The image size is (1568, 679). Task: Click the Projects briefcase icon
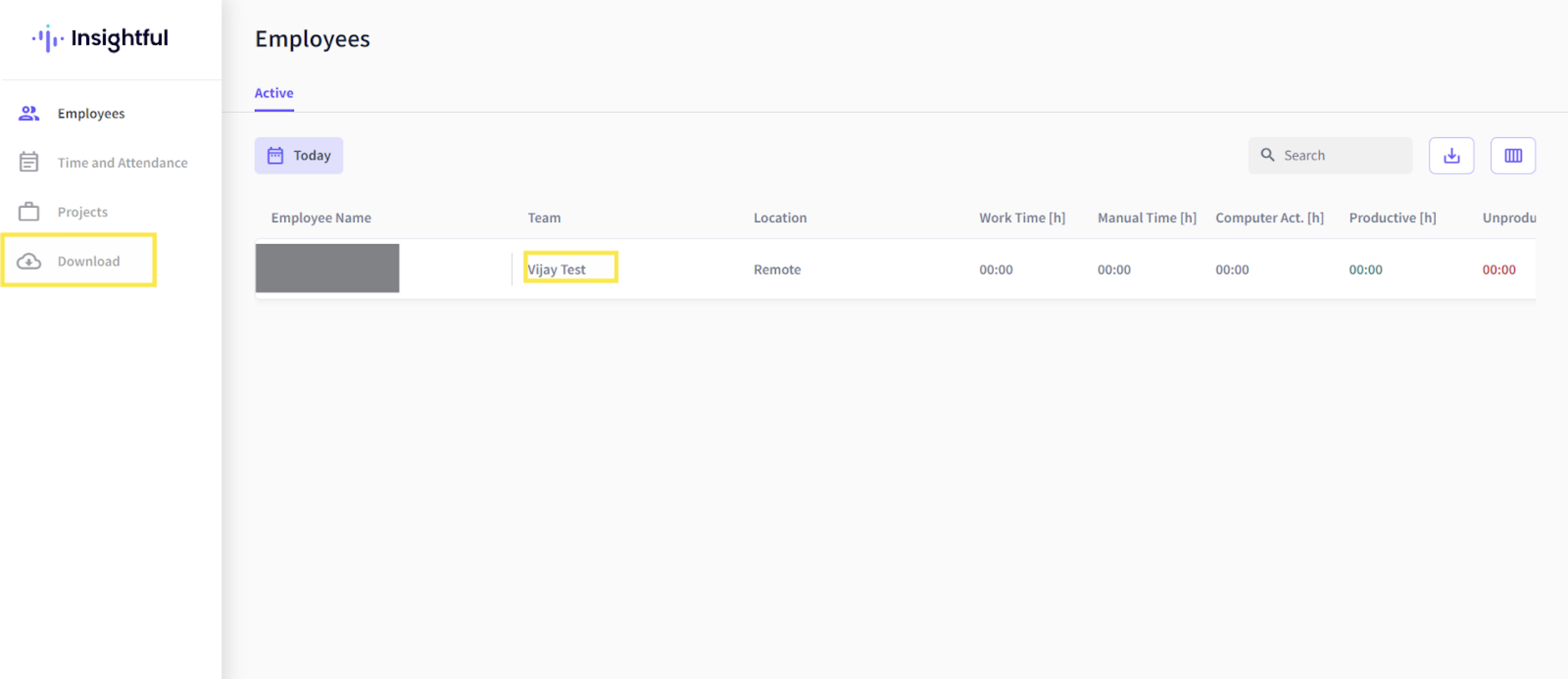coord(28,212)
